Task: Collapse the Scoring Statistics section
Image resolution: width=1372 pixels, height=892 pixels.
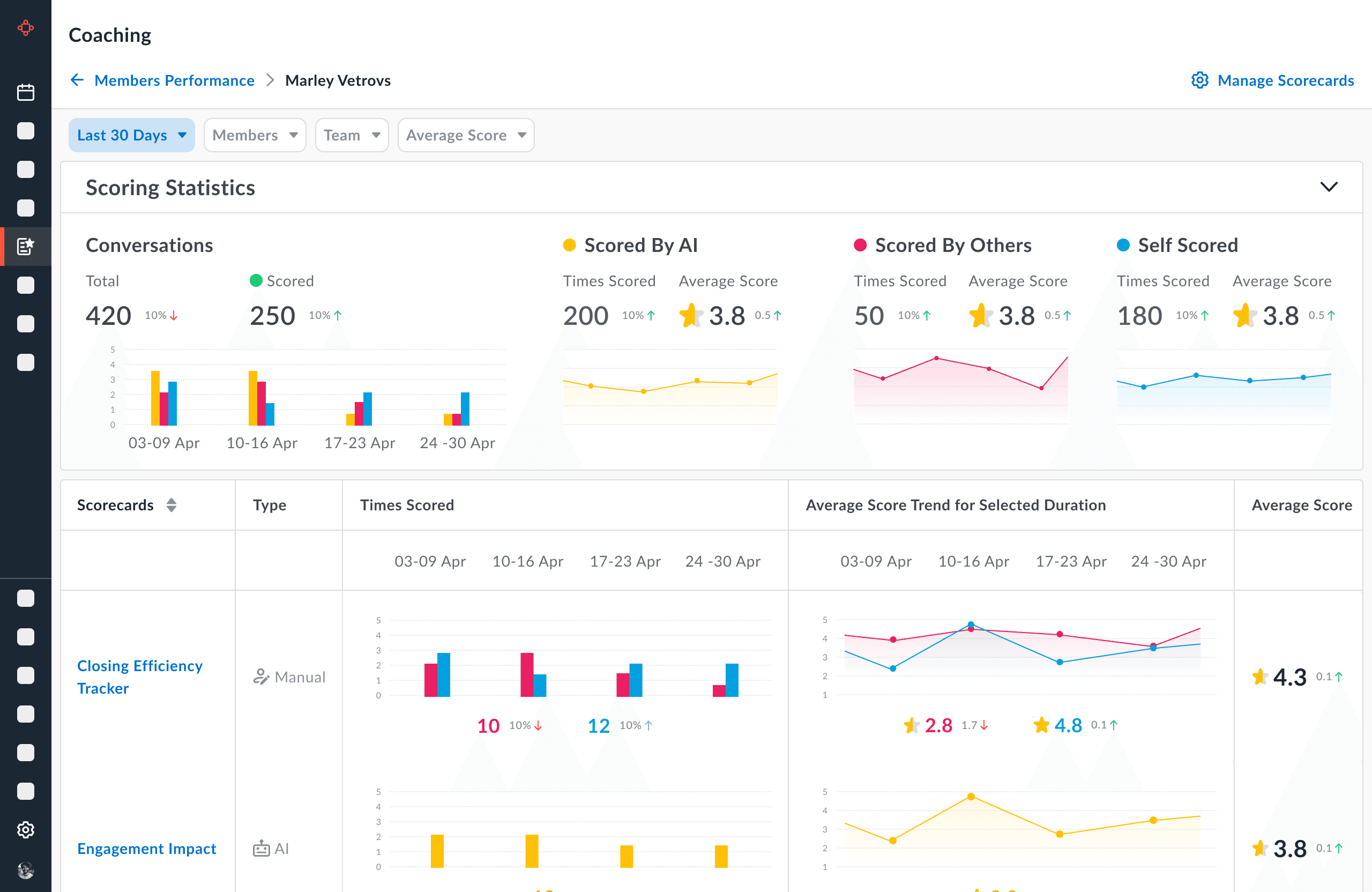Action: pyautogui.click(x=1328, y=187)
